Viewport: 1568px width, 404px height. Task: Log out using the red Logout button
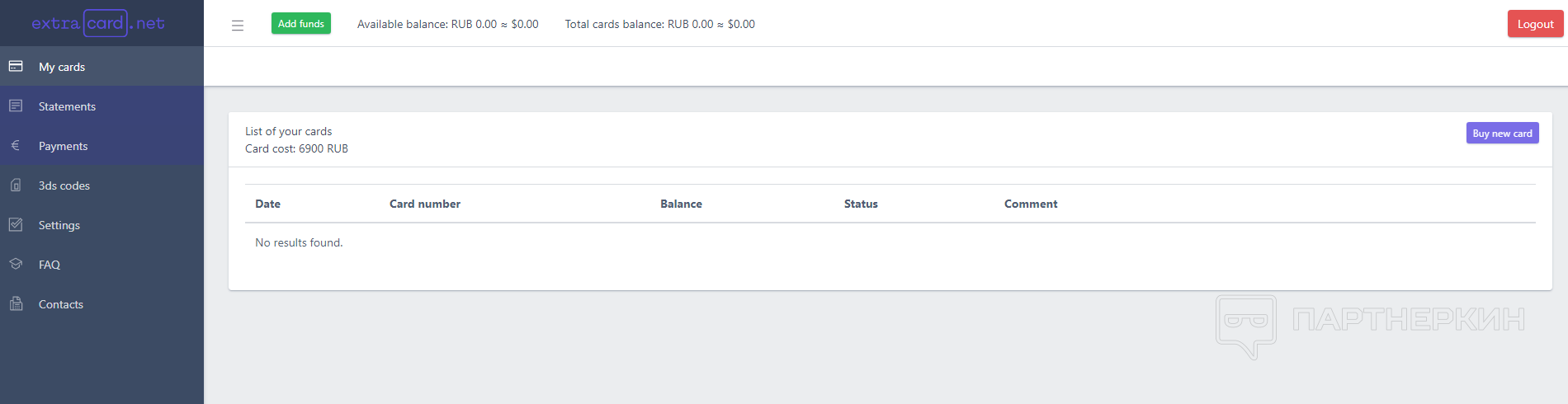(x=1535, y=24)
